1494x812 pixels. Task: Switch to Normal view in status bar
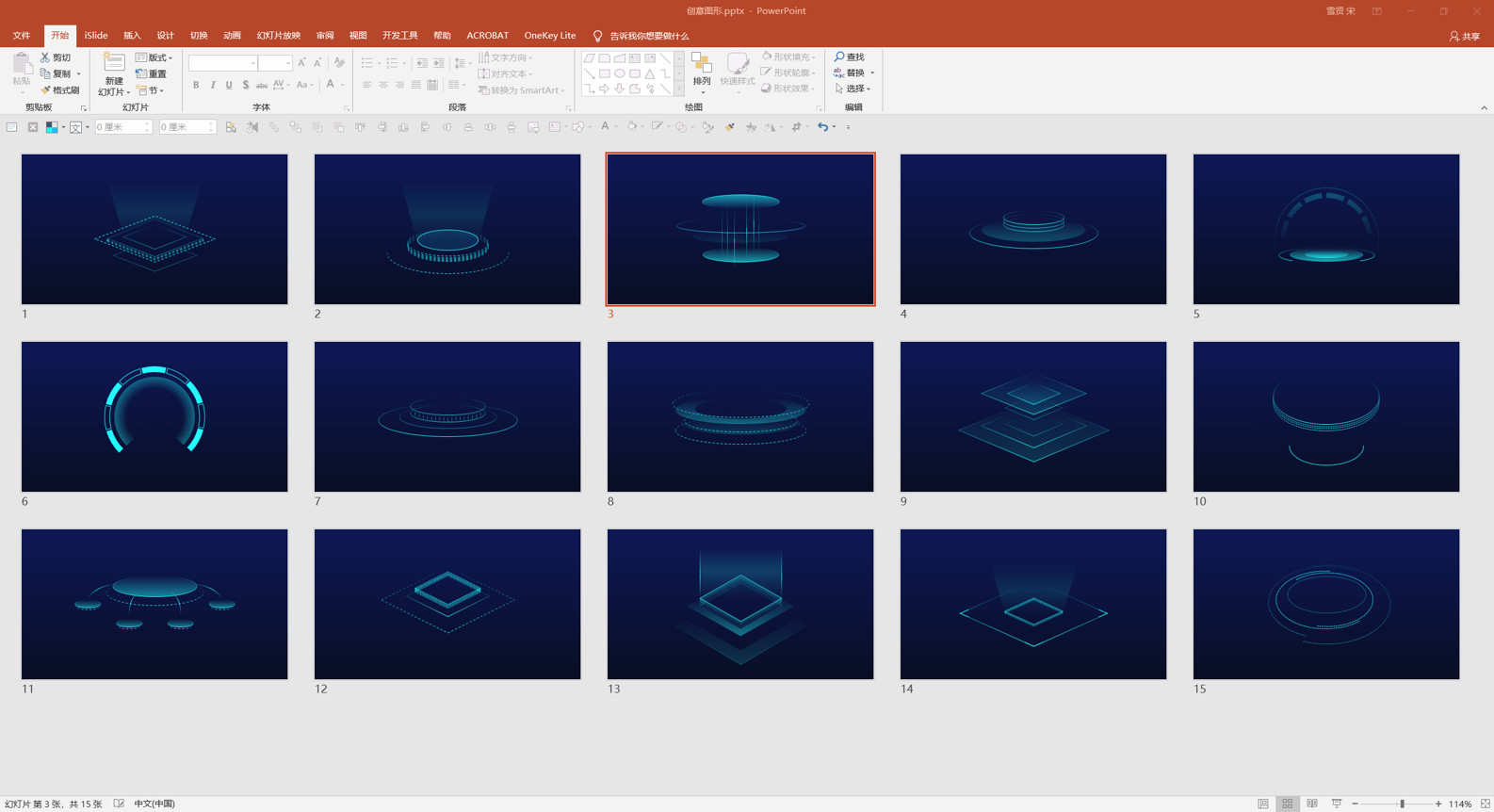(1263, 804)
